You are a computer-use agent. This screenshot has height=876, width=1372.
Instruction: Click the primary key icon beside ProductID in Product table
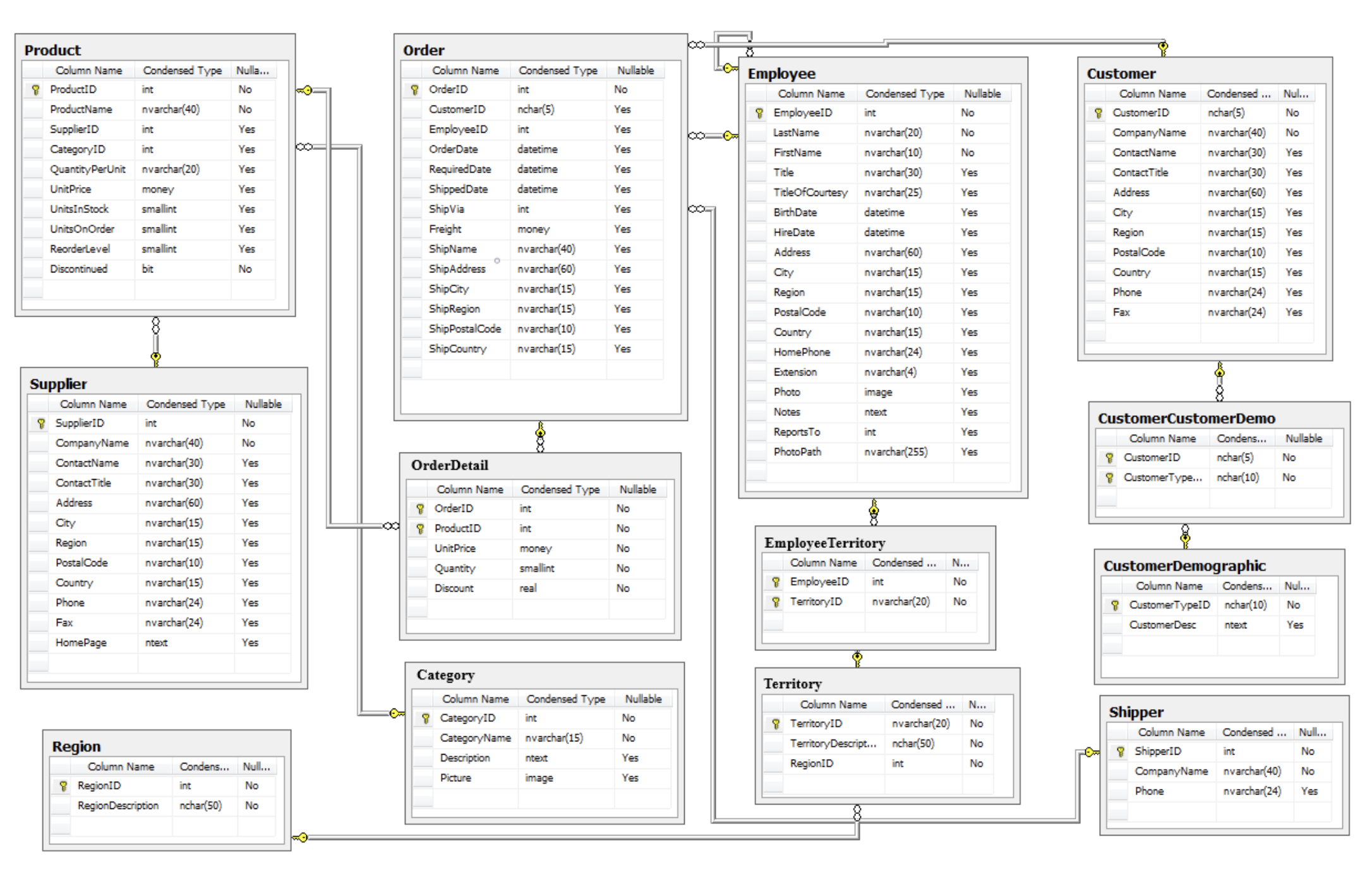point(35,90)
